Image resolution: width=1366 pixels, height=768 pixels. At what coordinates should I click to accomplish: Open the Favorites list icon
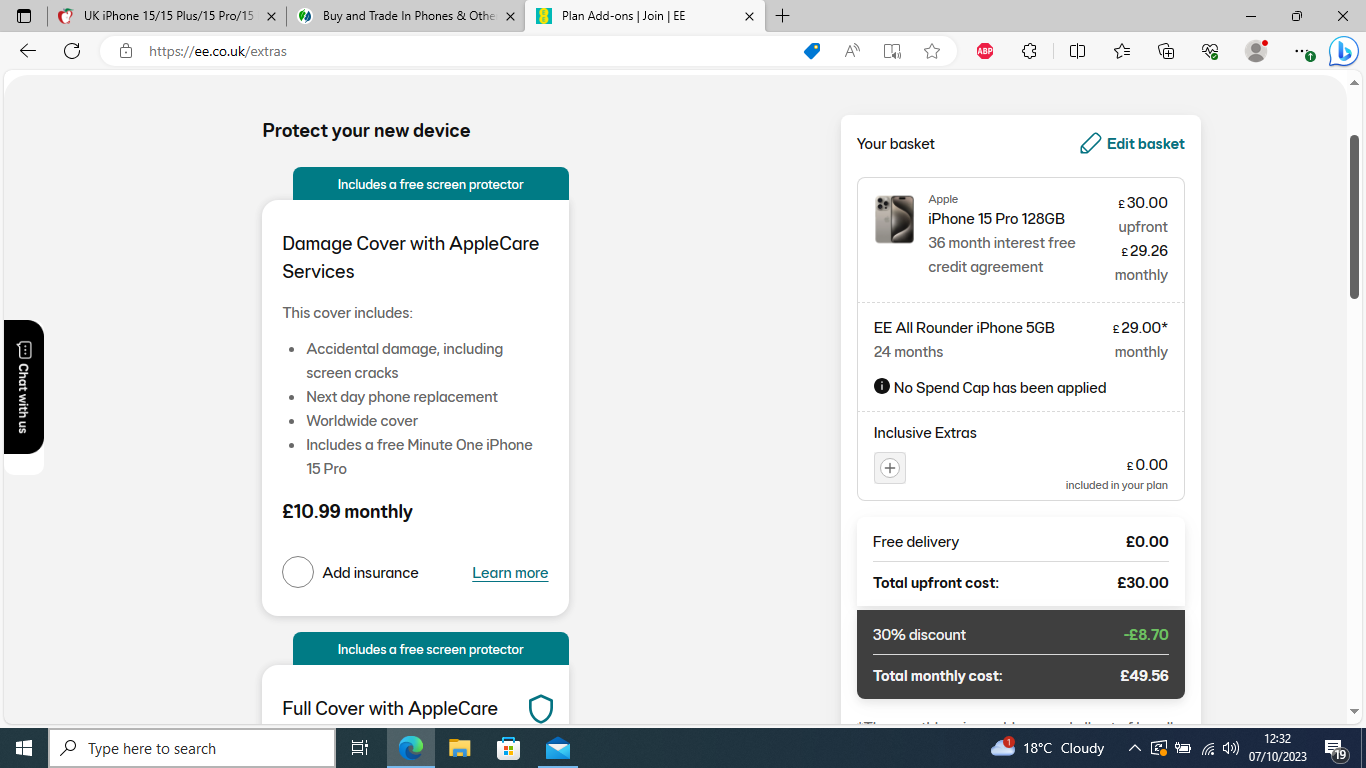(1122, 51)
